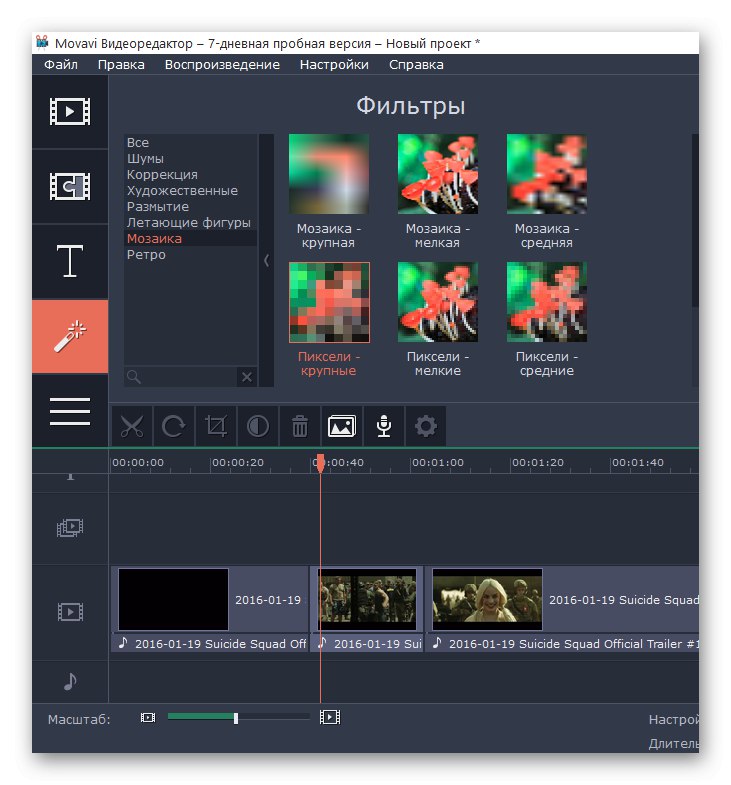Image resolution: width=731 pixels, height=785 pixels.
Task: Click the Масштаб zoom slider handle
Action: tap(235, 718)
